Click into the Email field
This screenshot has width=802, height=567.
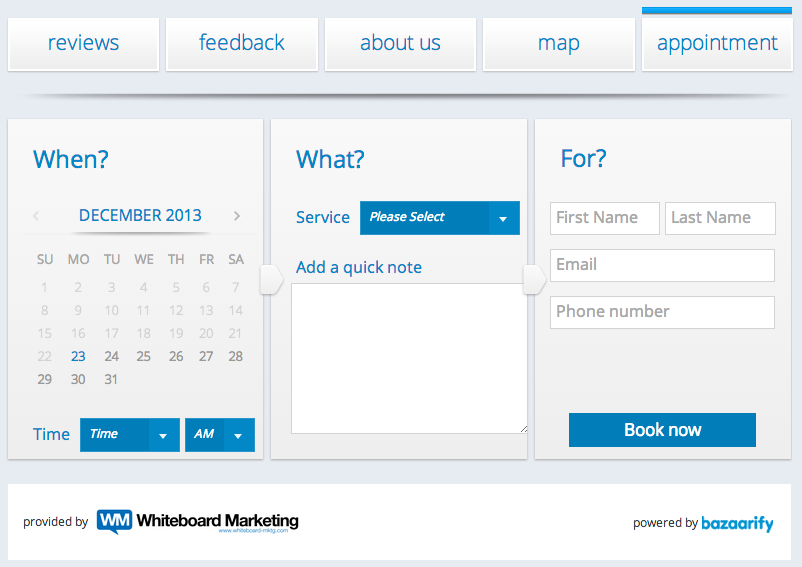pos(662,265)
